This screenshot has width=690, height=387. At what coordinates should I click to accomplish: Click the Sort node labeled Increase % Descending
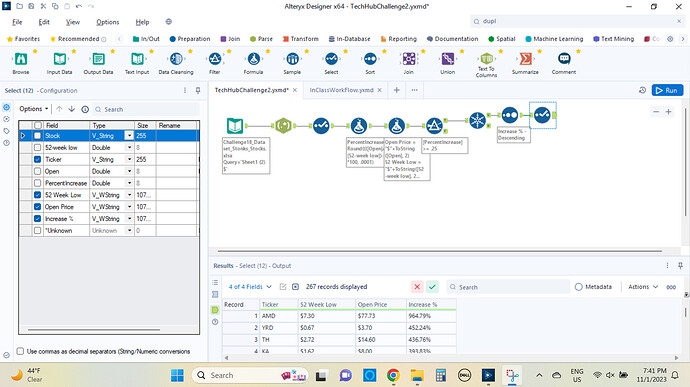(x=510, y=115)
